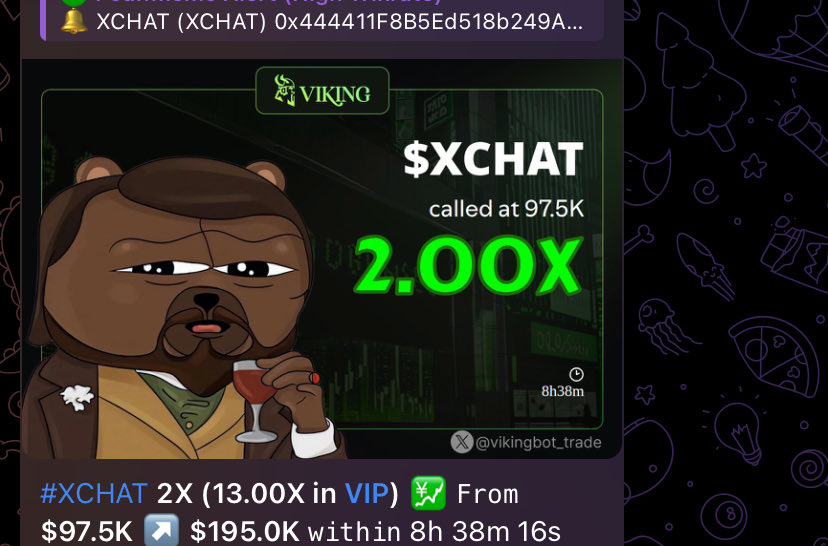Click the $XCHAT title in image
Screen dimensions: 828x546
click(493, 159)
